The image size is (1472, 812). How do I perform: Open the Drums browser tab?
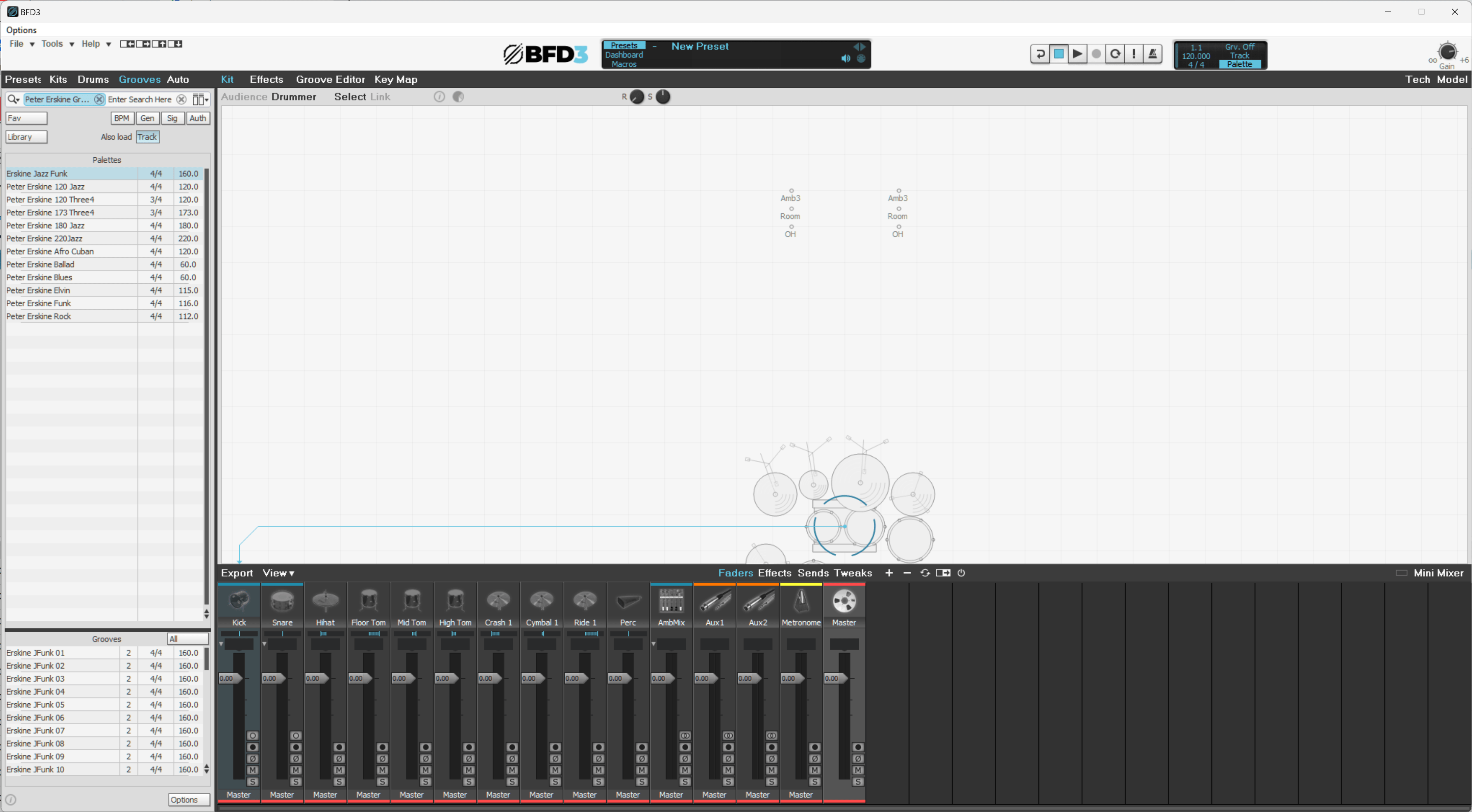(93, 79)
